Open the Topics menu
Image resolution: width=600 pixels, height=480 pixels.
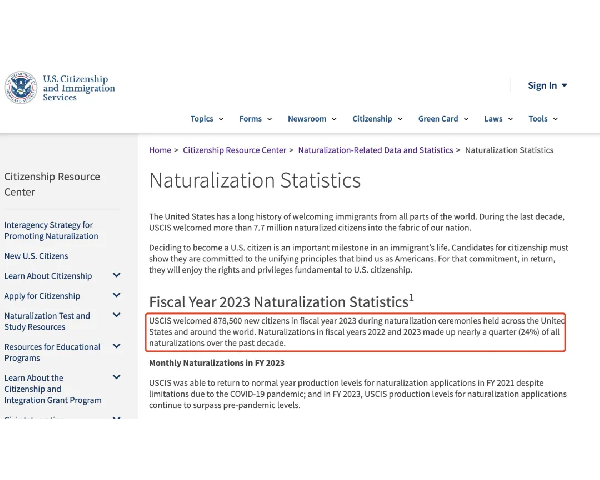point(207,119)
